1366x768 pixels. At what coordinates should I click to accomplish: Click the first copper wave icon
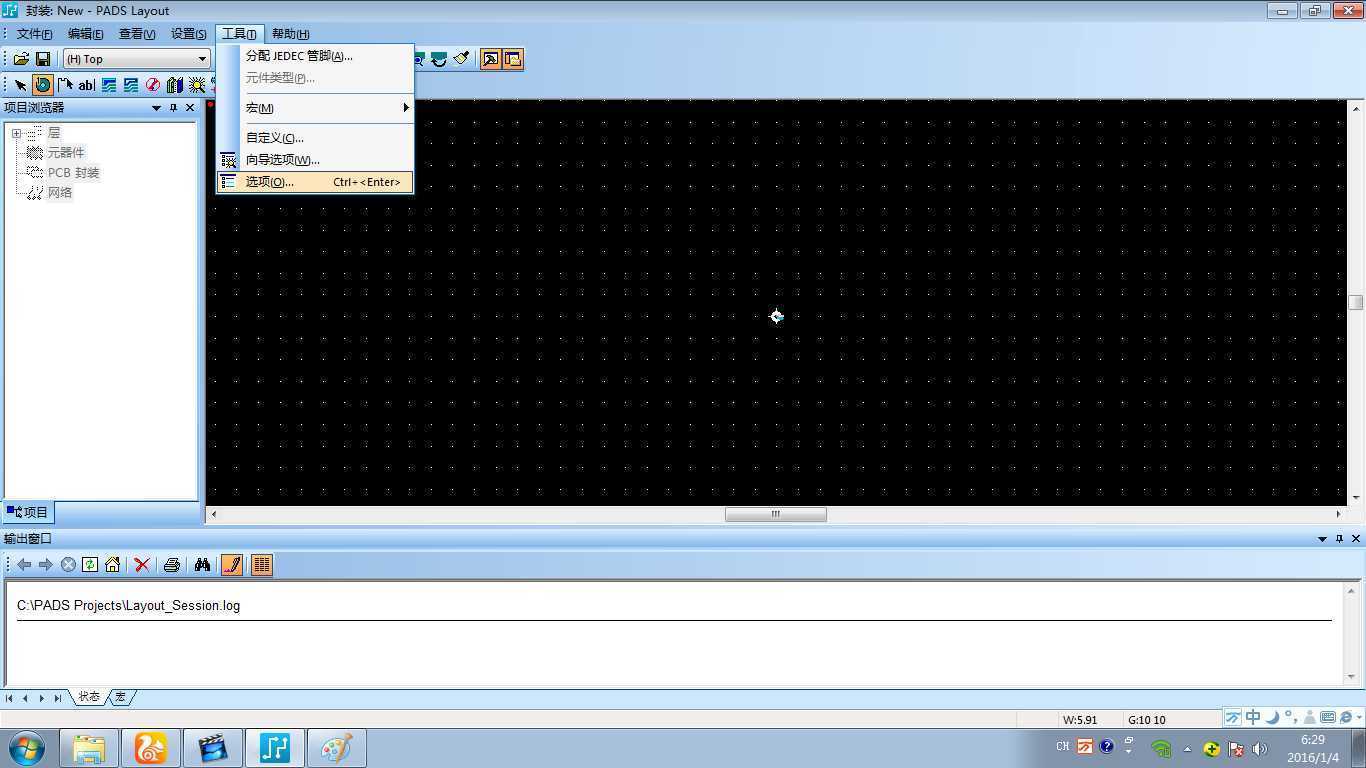pyautogui.click(x=109, y=85)
